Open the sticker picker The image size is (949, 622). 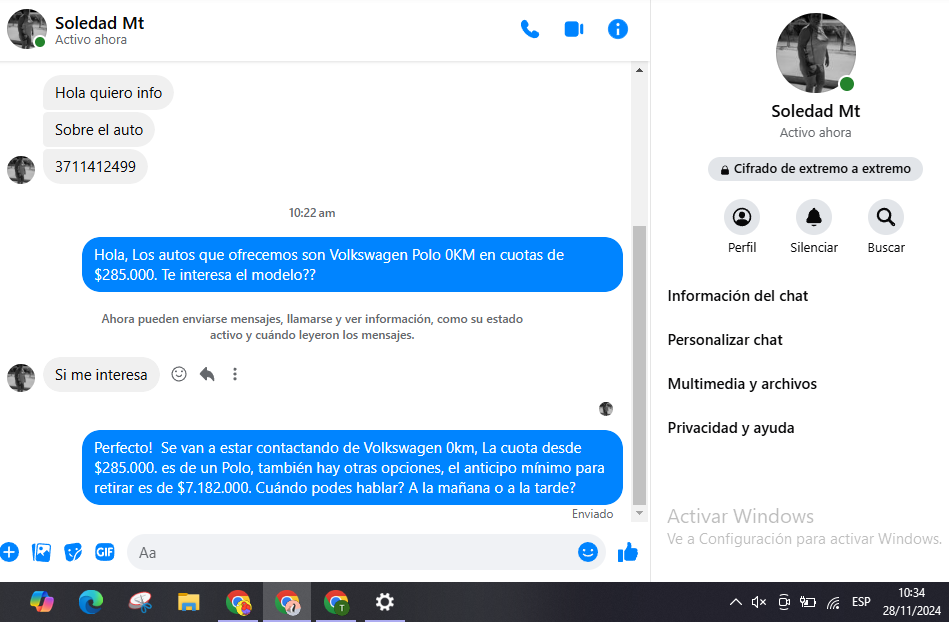73,552
